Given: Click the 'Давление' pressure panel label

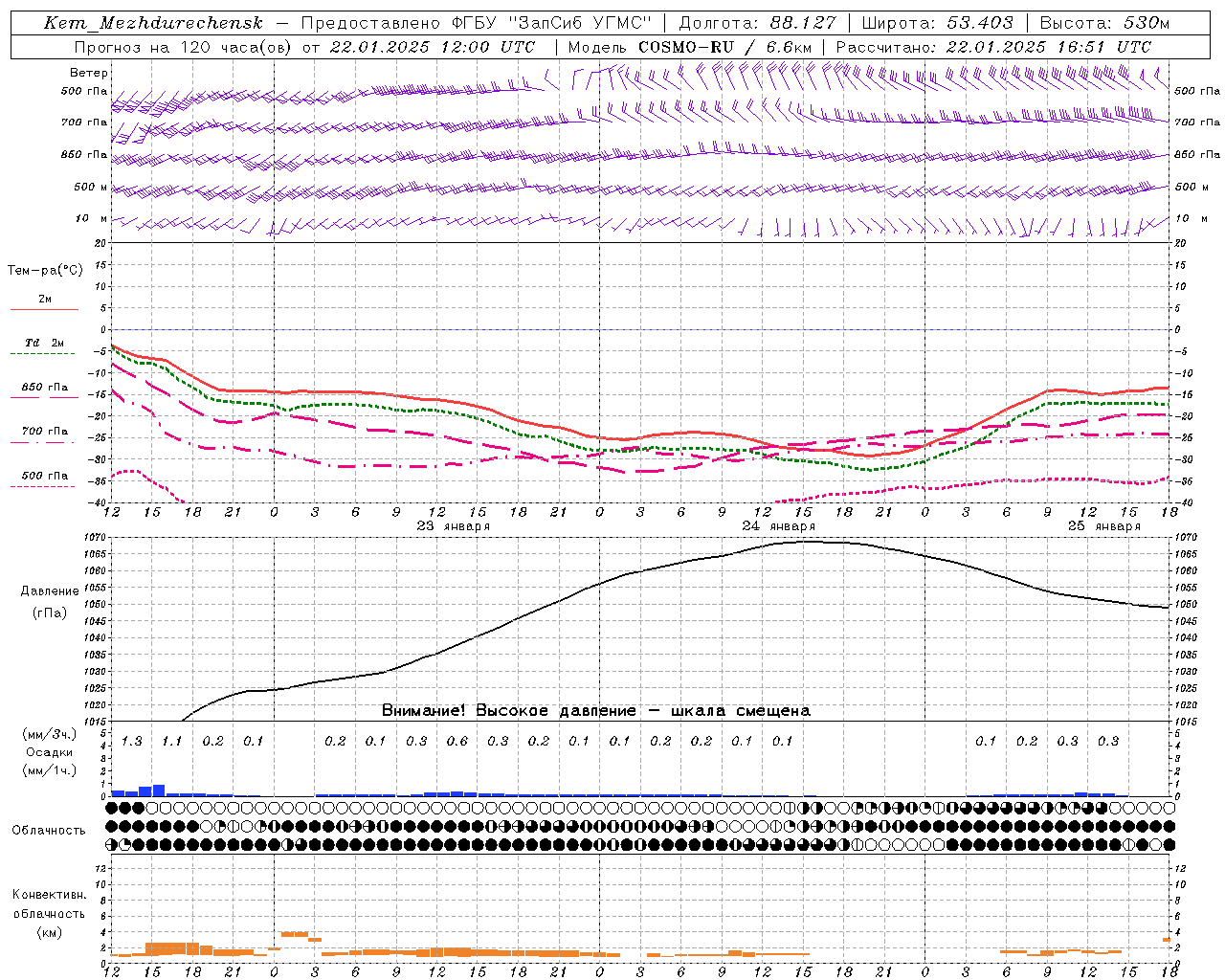Looking at the screenshot, I should coord(50,591).
